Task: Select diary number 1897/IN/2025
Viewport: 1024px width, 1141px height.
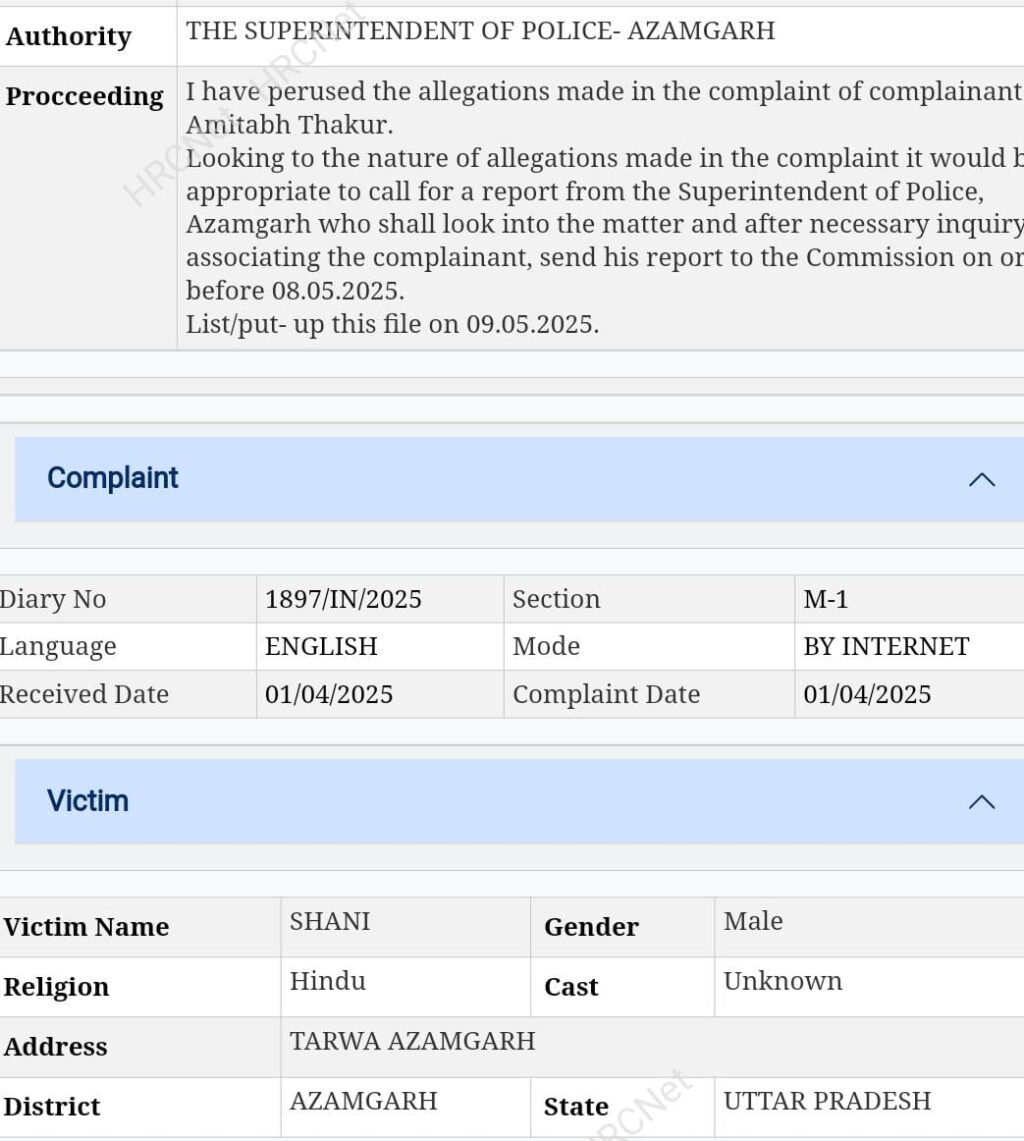Action: click(x=343, y=600)
